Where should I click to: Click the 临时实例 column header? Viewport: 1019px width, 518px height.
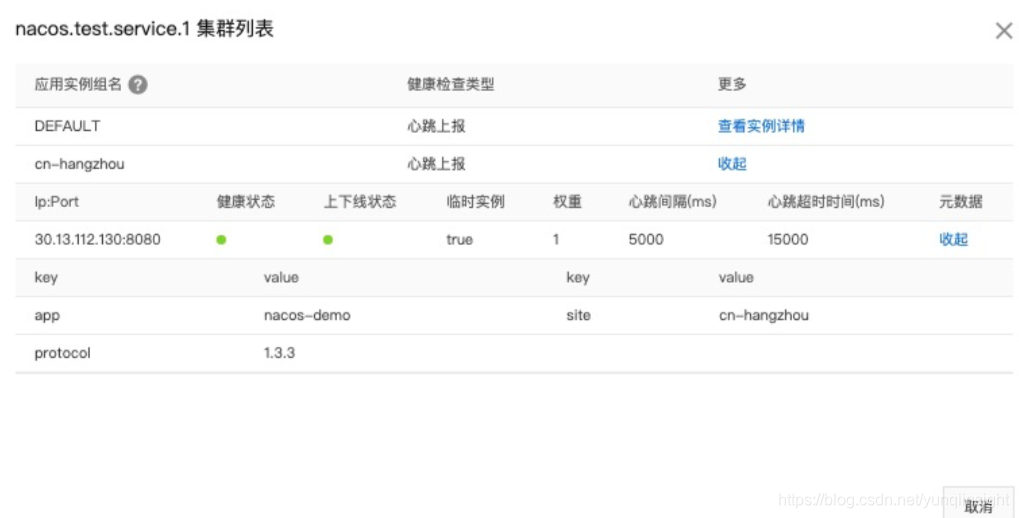pos(475,201)
